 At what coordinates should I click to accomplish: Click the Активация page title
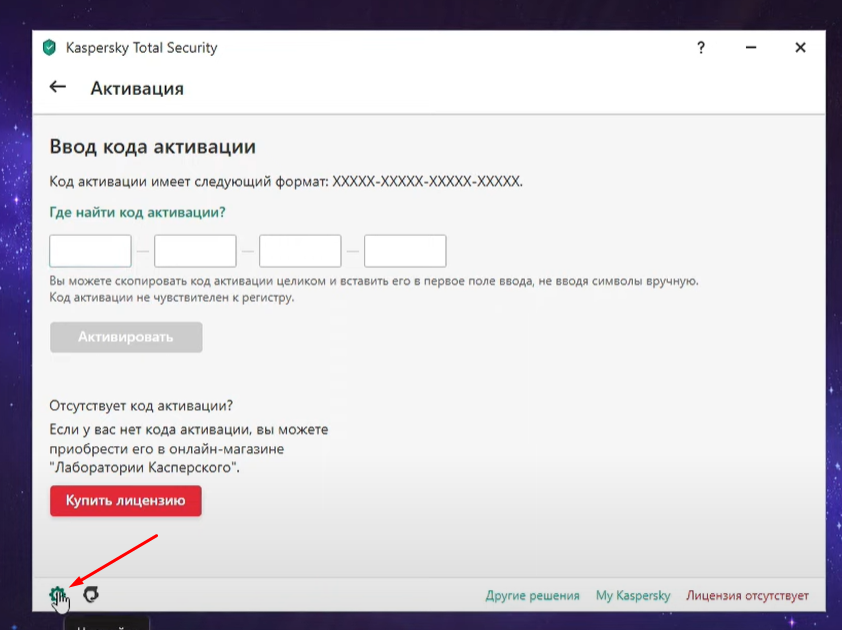(137, 88)
